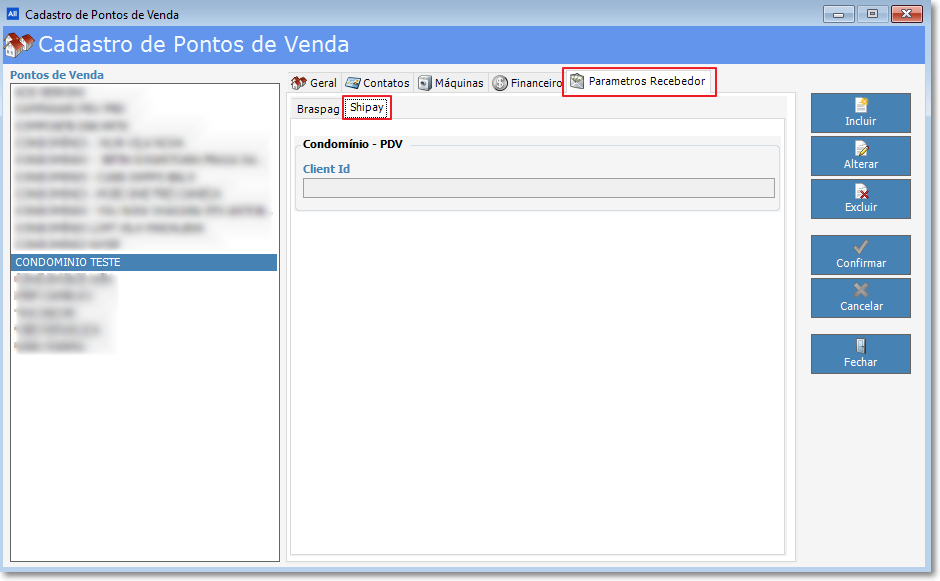Screen dimensions: 940x581
Task: Switch to the Contatos tab
Action: pos(378,83)
